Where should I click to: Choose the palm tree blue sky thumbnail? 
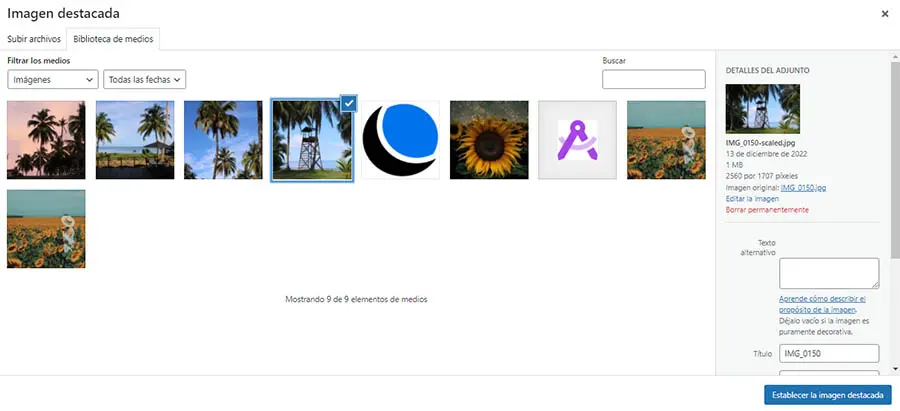223,140
